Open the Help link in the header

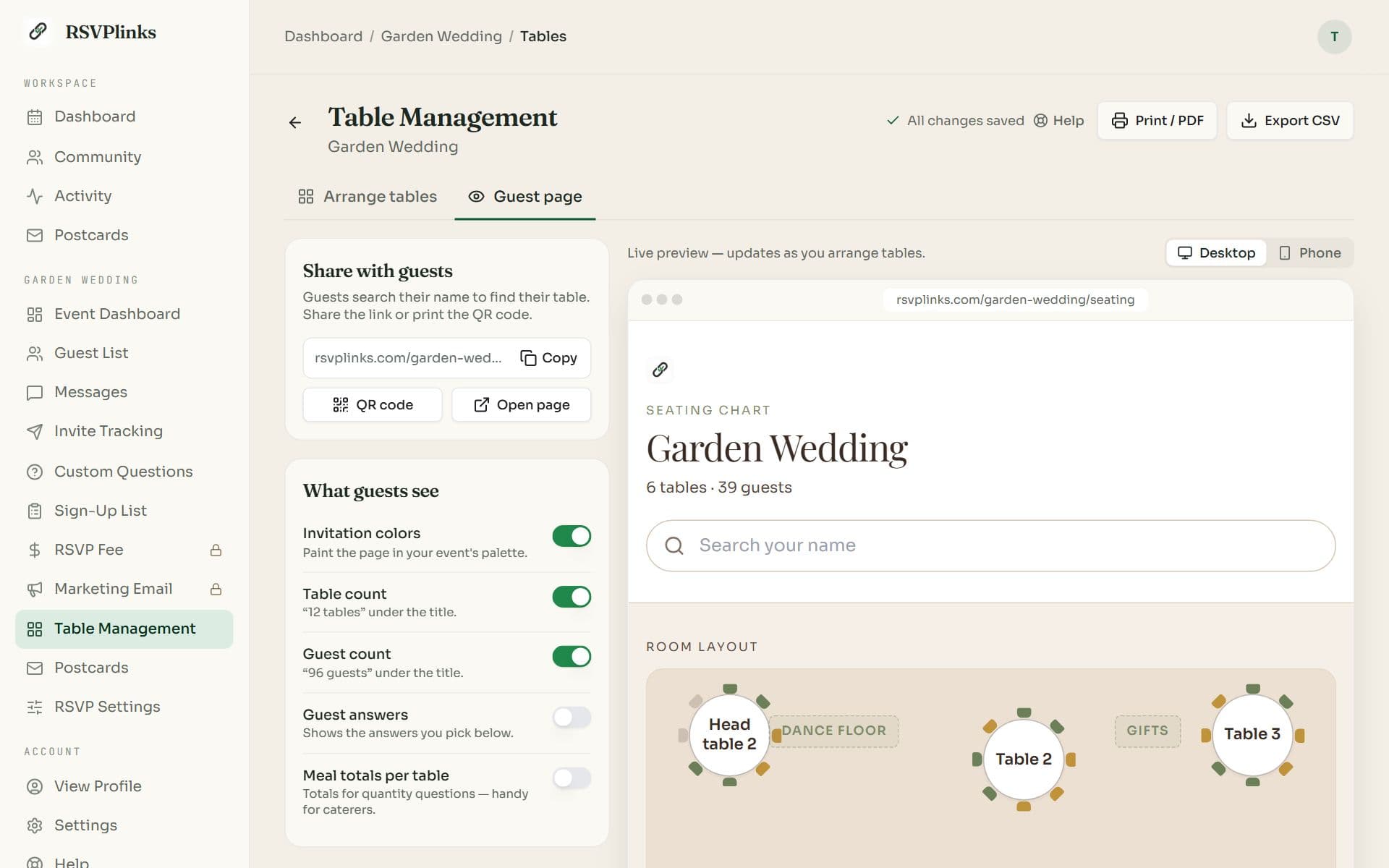point(1059,121)
